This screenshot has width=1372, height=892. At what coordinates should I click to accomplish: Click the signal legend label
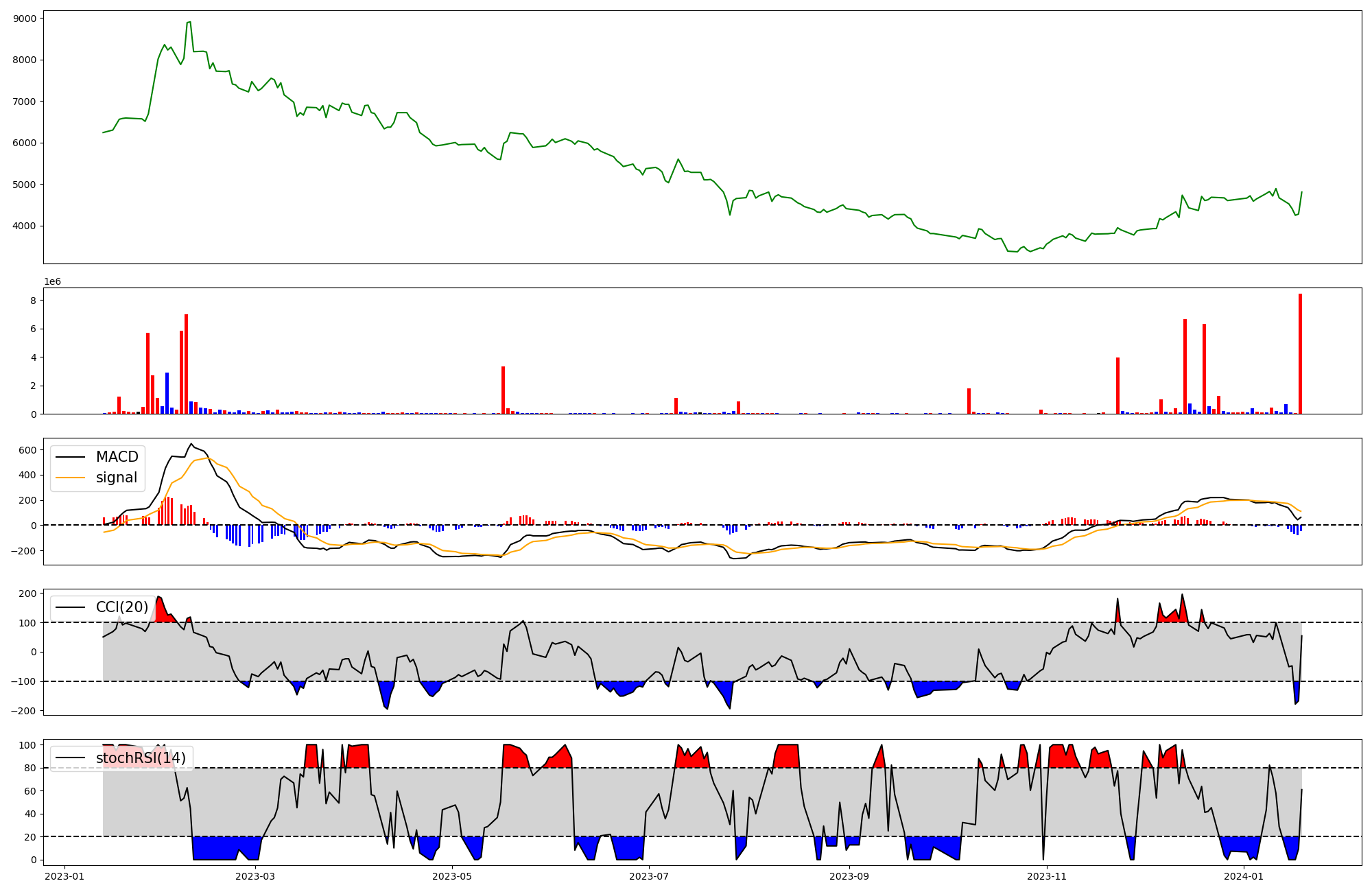[117, 478]
